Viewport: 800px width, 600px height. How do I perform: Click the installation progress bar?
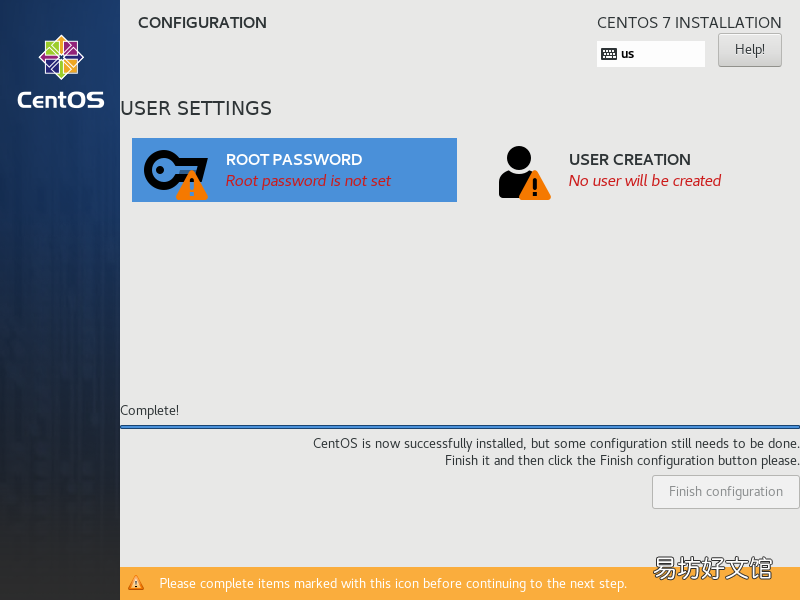[x=460, y=427]
